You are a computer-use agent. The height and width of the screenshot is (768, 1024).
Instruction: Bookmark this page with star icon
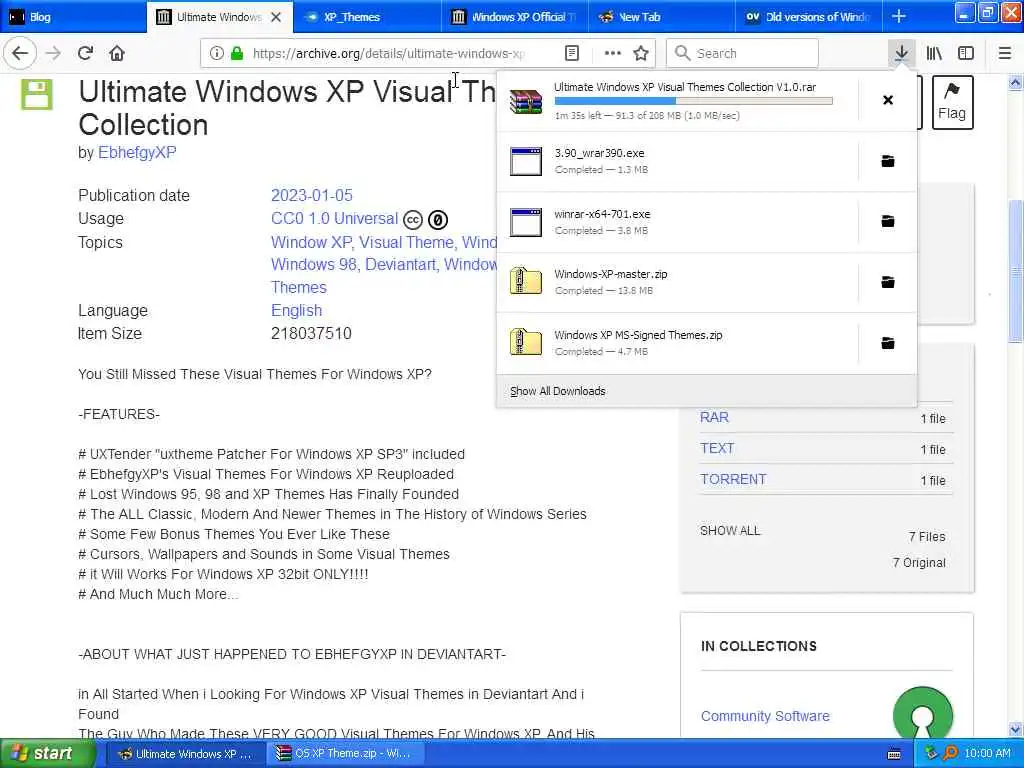click(x=641, y=53)
